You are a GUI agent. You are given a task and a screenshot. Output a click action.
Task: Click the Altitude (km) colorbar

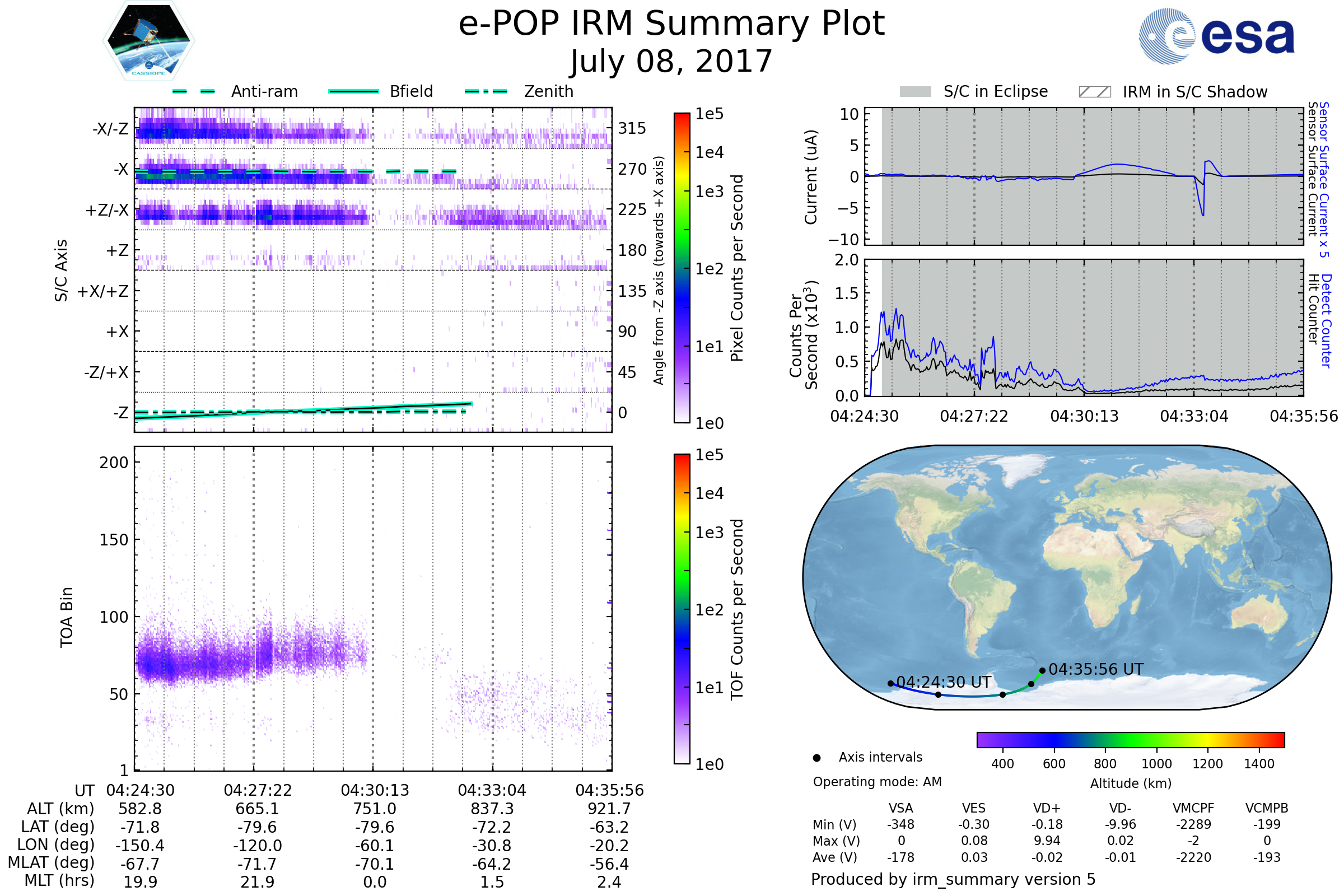tap(1130, 739)
